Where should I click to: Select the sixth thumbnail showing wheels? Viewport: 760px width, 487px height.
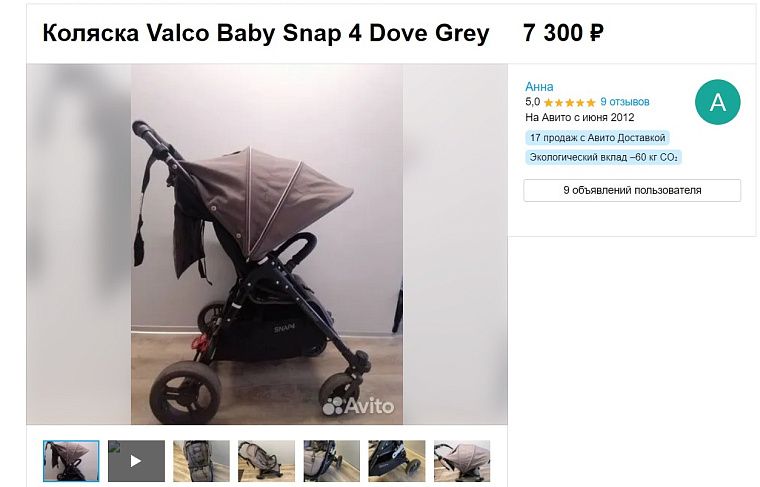coord(396,461)
